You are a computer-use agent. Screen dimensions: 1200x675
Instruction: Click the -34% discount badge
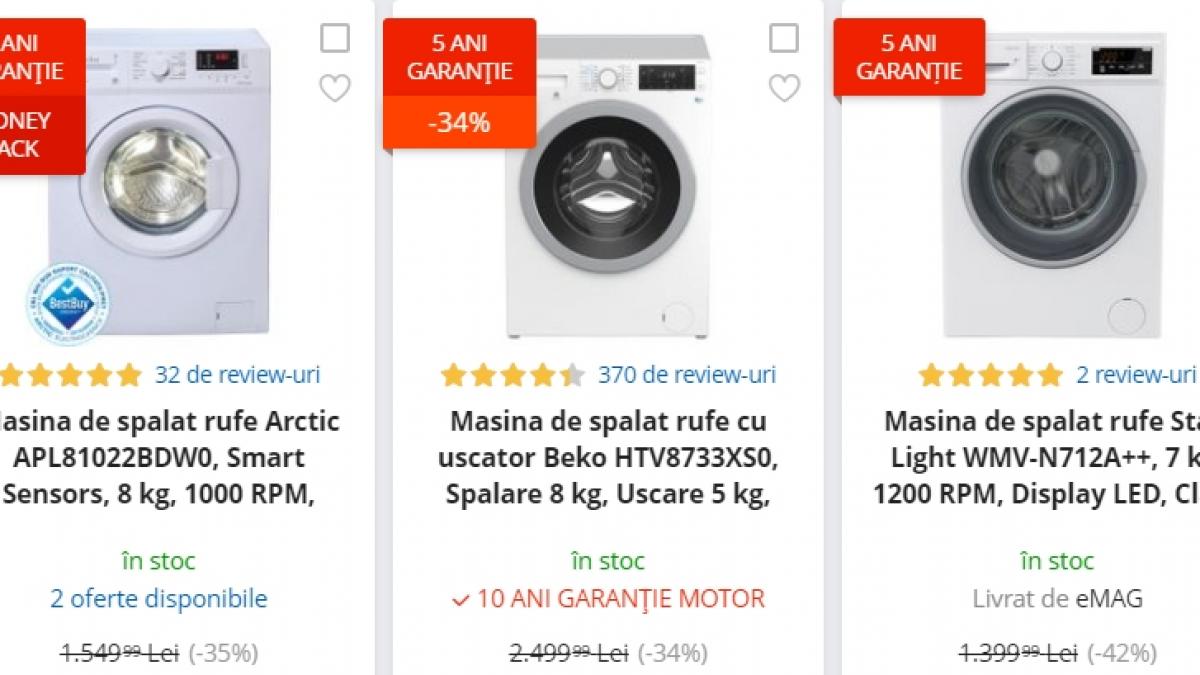[458, 123]
